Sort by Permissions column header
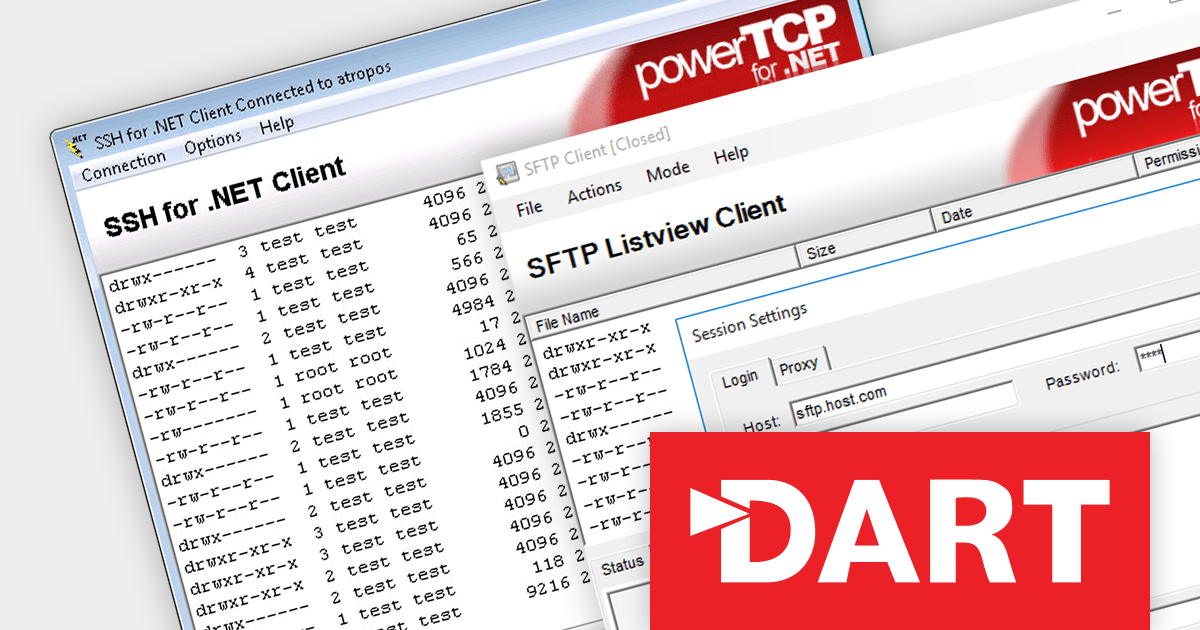Screen dimensions: 1200x630 (1170, 160)
